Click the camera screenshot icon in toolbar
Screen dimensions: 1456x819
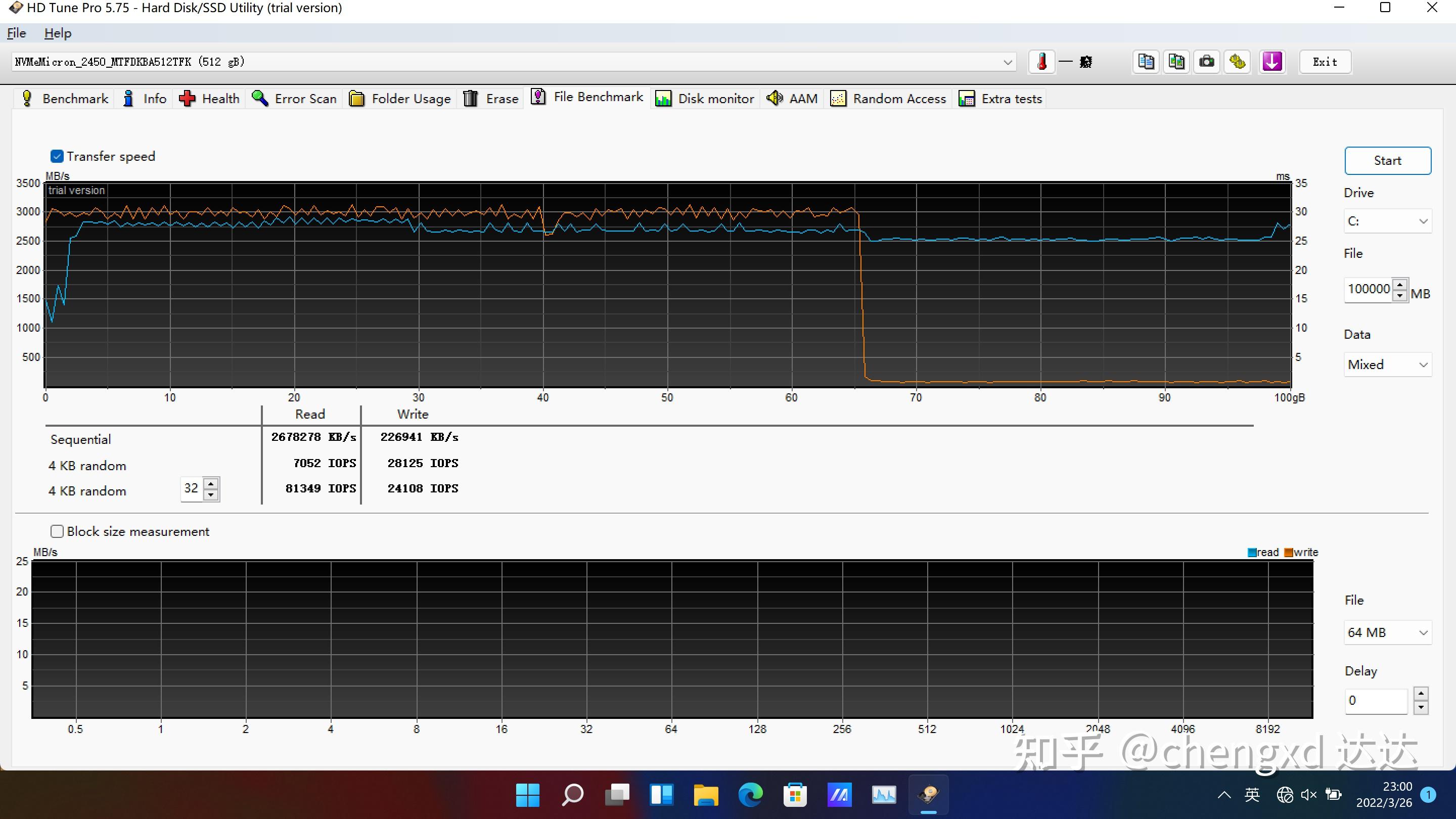click(1208, 62)
